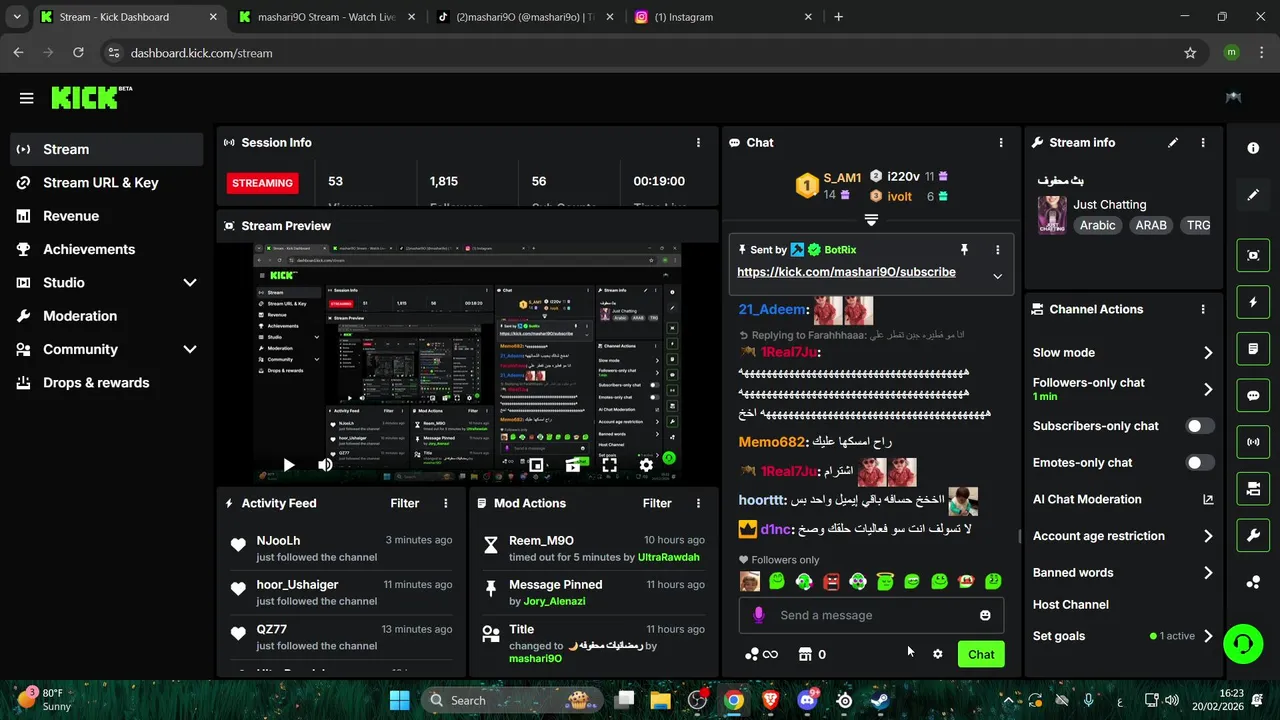Click the purple microphone in message box
Image resolution: width=1280 pixels, height=720 pixels.
click(x=759, y=615)
